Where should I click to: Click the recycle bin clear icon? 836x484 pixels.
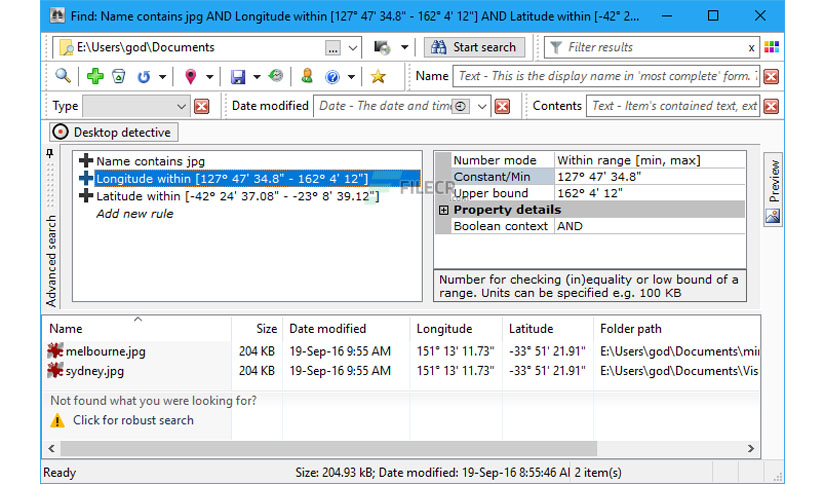(x=118, y=76)
